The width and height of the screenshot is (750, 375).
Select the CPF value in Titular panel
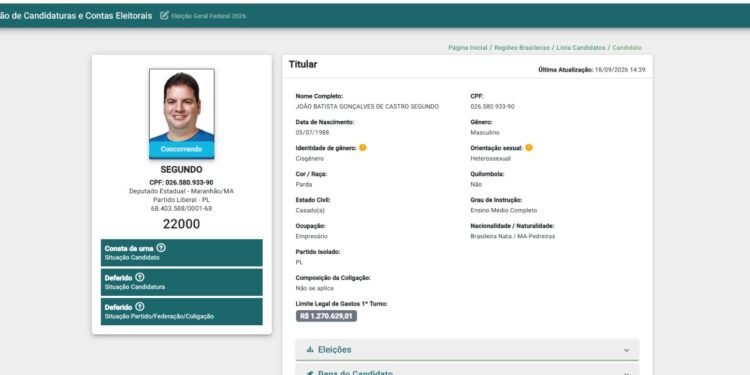(x=492, y=107)
